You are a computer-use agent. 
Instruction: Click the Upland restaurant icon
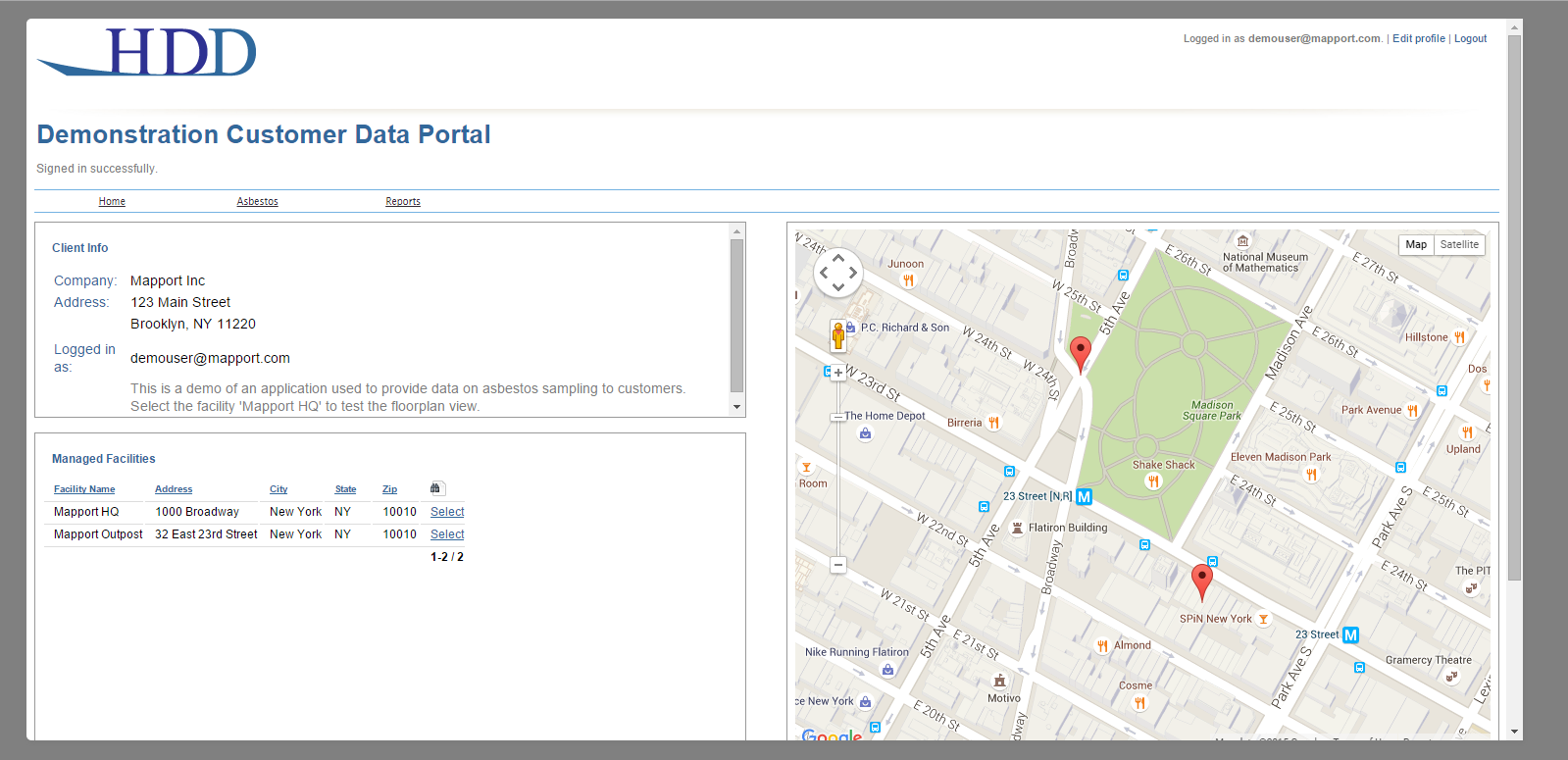click(1467, 432)
